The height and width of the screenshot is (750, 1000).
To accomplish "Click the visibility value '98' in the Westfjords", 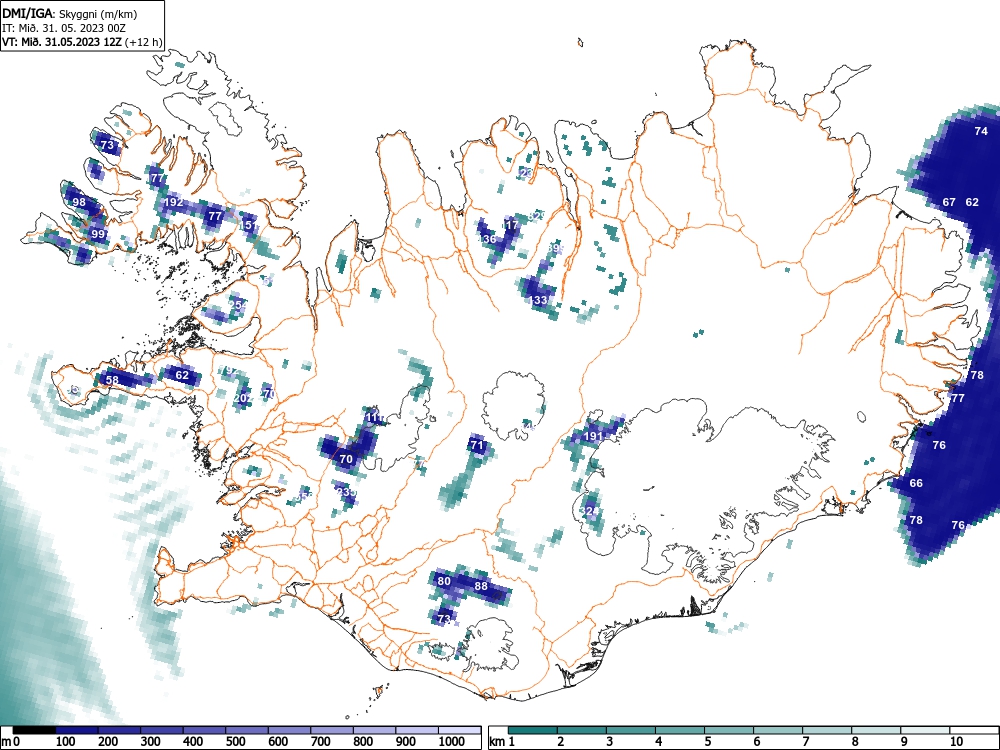I will [x=79, y=203].
